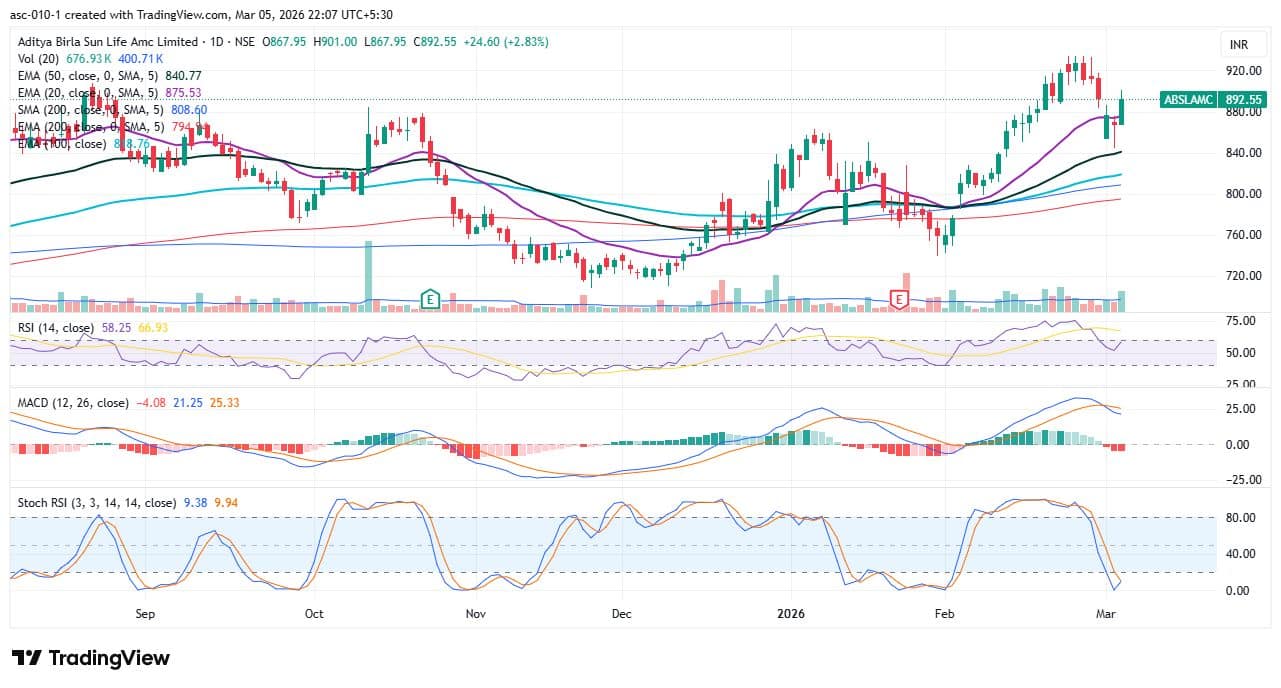The image size is (1281, 688).
Task: Click the 720.00 price axis label
Action: tap(1244, 276)
